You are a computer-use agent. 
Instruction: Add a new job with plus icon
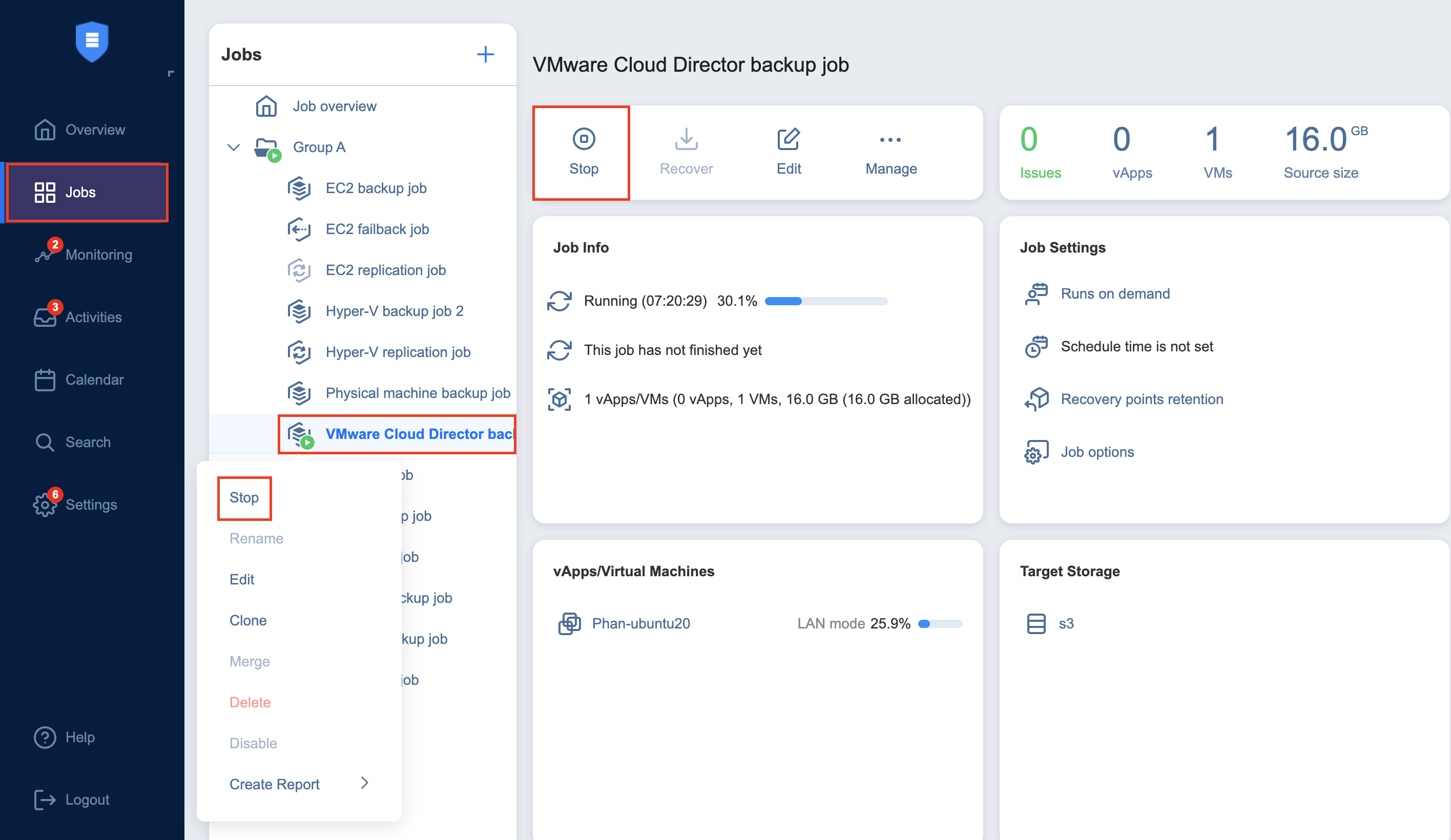[485, 55]
